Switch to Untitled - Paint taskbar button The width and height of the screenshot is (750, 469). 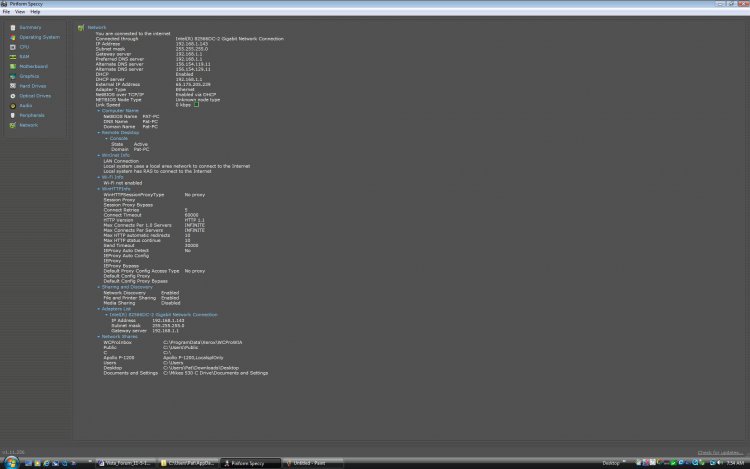coord(313,463)
